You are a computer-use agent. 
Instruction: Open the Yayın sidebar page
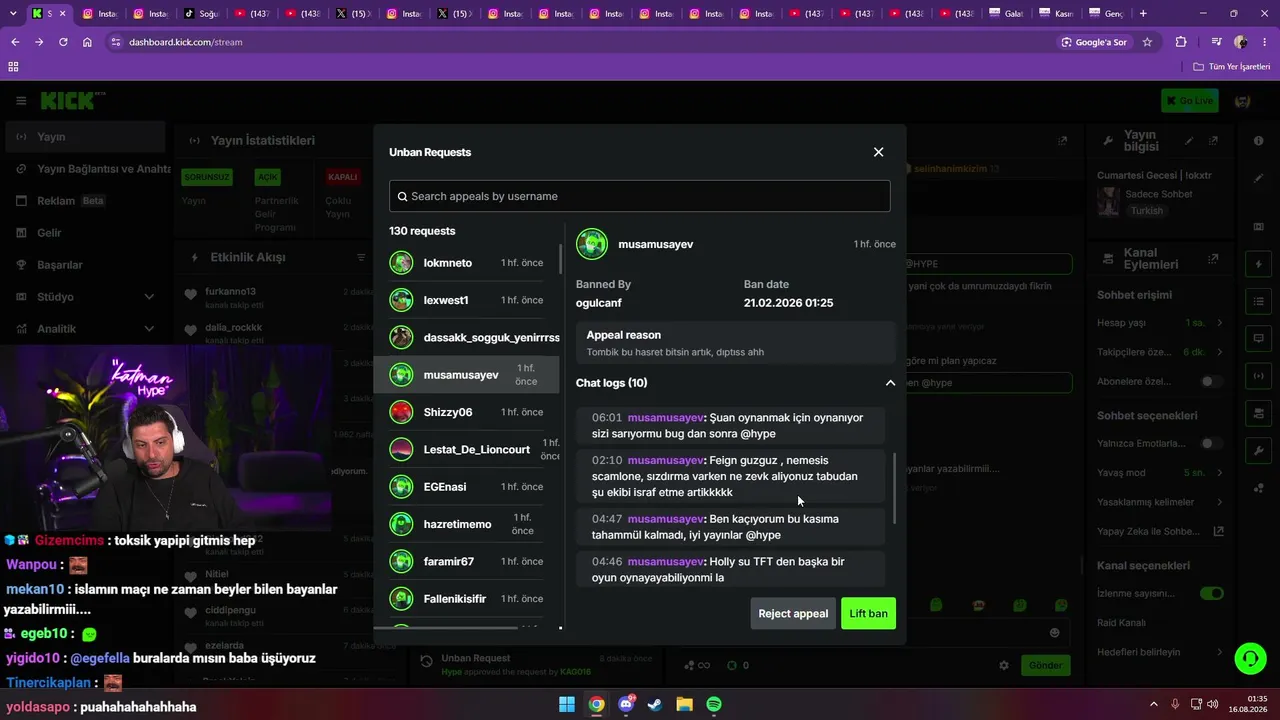point(85,137)
